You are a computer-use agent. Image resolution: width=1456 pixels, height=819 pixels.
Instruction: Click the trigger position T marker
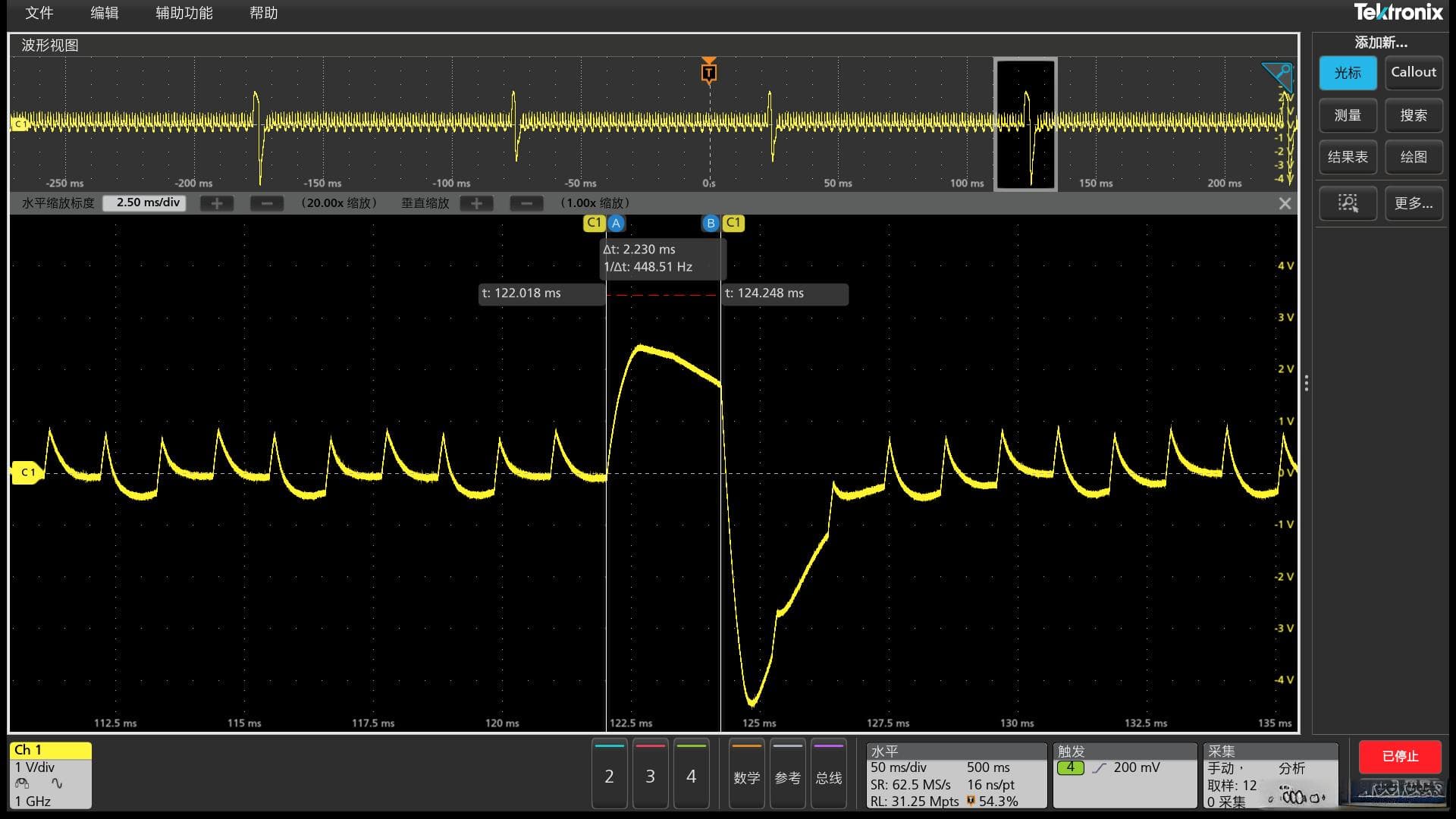[708, 72]
